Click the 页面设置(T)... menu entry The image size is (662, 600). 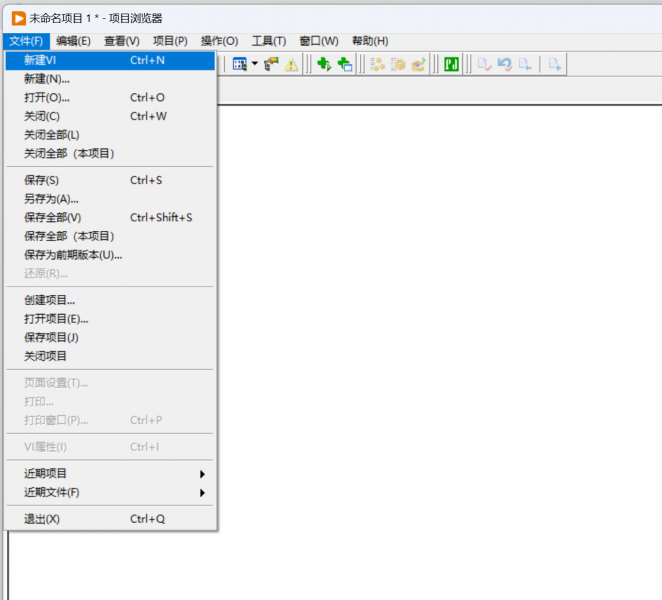[x=110, y=383]
